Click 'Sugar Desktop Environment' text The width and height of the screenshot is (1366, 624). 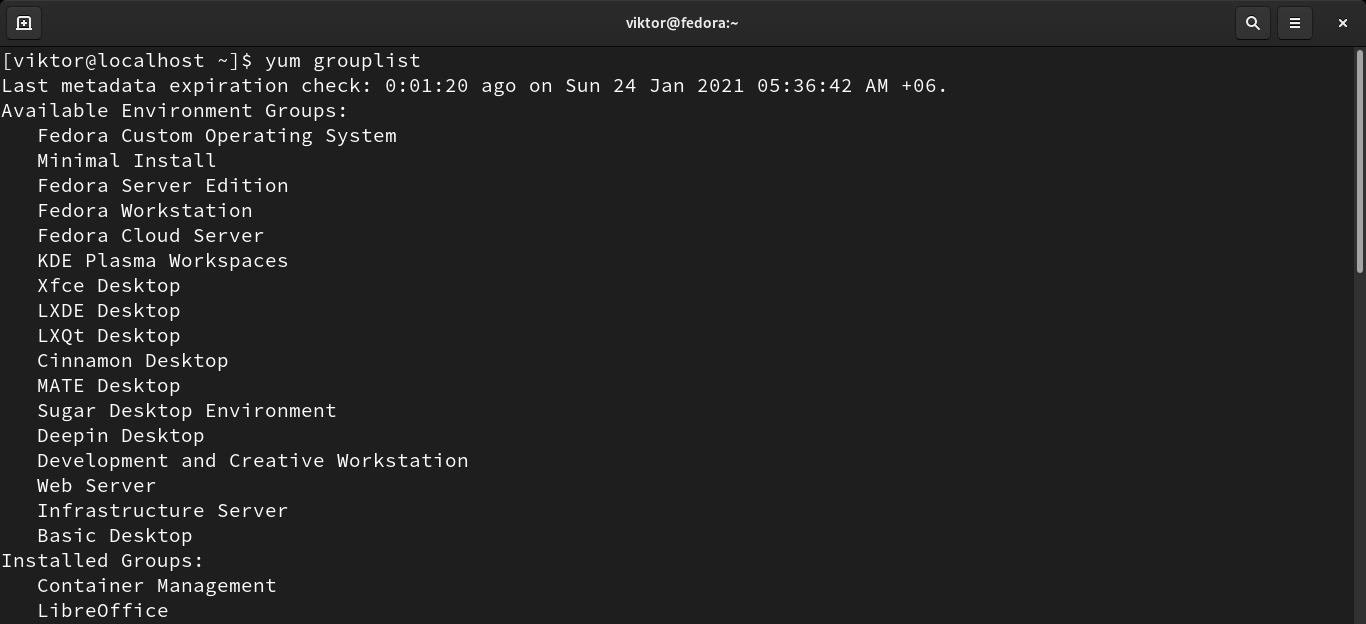pos(187,411)
